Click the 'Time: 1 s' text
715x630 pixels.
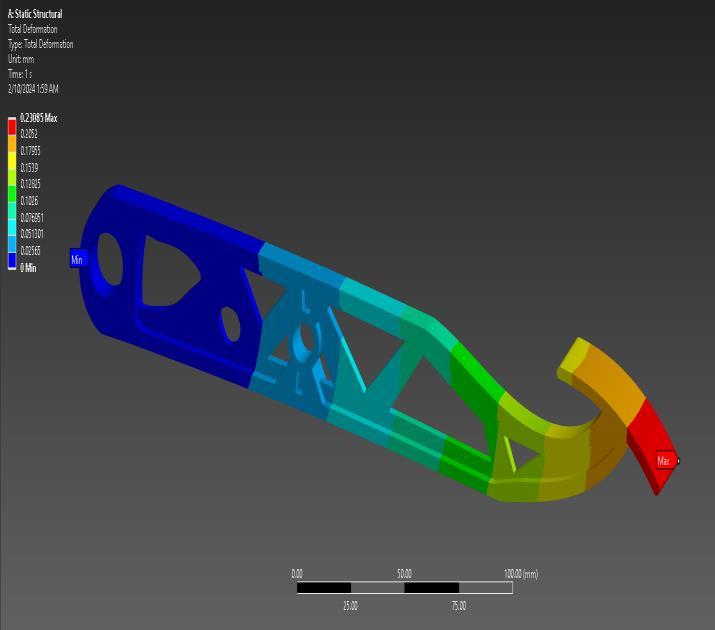20,74
